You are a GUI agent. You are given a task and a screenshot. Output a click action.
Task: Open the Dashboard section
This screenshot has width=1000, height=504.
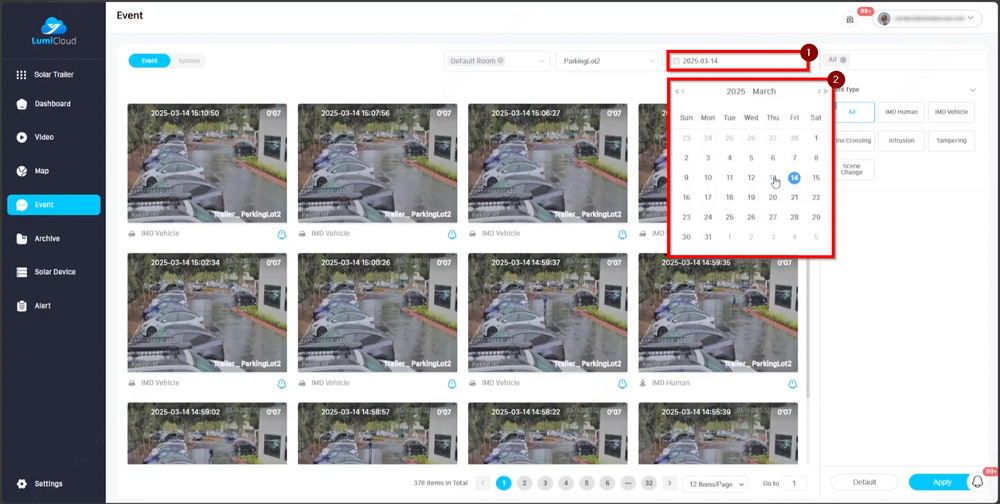coord(52,104)
